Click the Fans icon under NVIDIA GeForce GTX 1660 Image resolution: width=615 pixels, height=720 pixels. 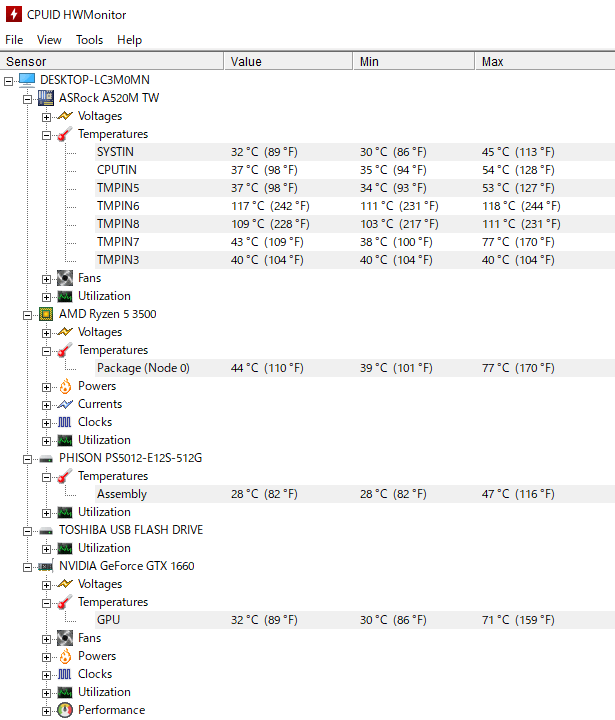tap(65, 638)
